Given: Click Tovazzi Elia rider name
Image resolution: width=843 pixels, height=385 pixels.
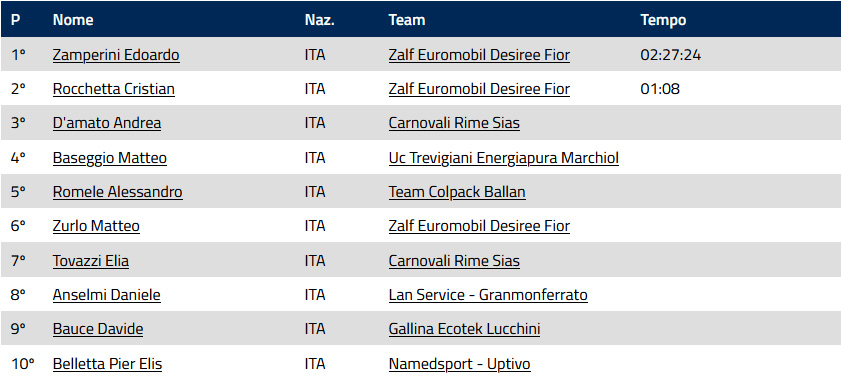Looking at the screenshot, I should point(91,261).
